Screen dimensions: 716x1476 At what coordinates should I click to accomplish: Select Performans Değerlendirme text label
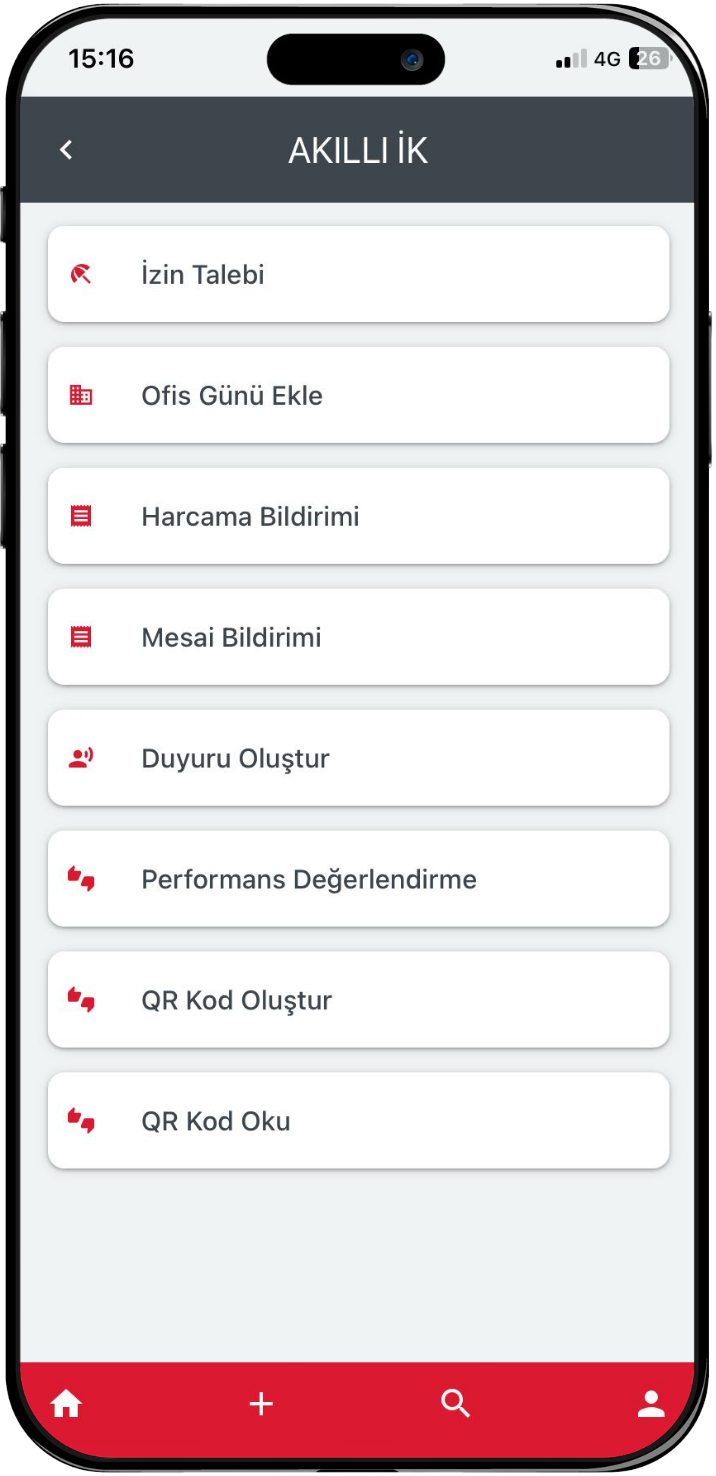point(309,880)
